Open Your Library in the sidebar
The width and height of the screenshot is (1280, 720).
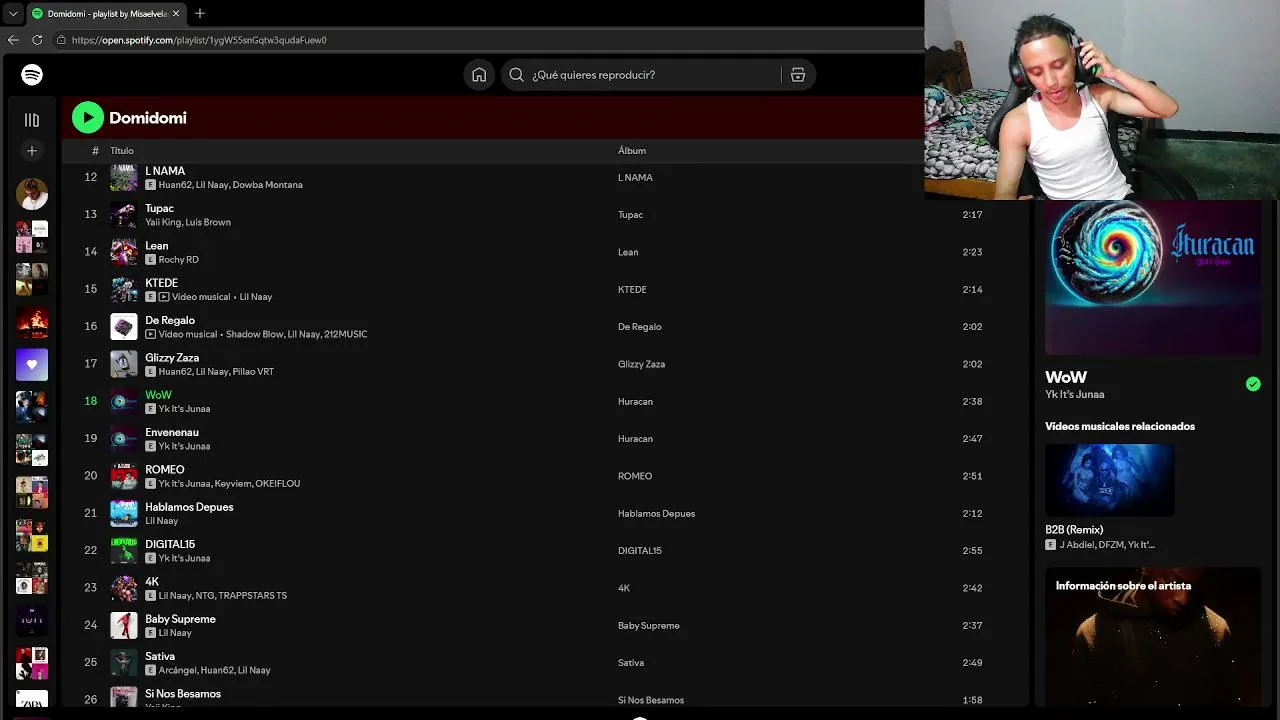32,120
